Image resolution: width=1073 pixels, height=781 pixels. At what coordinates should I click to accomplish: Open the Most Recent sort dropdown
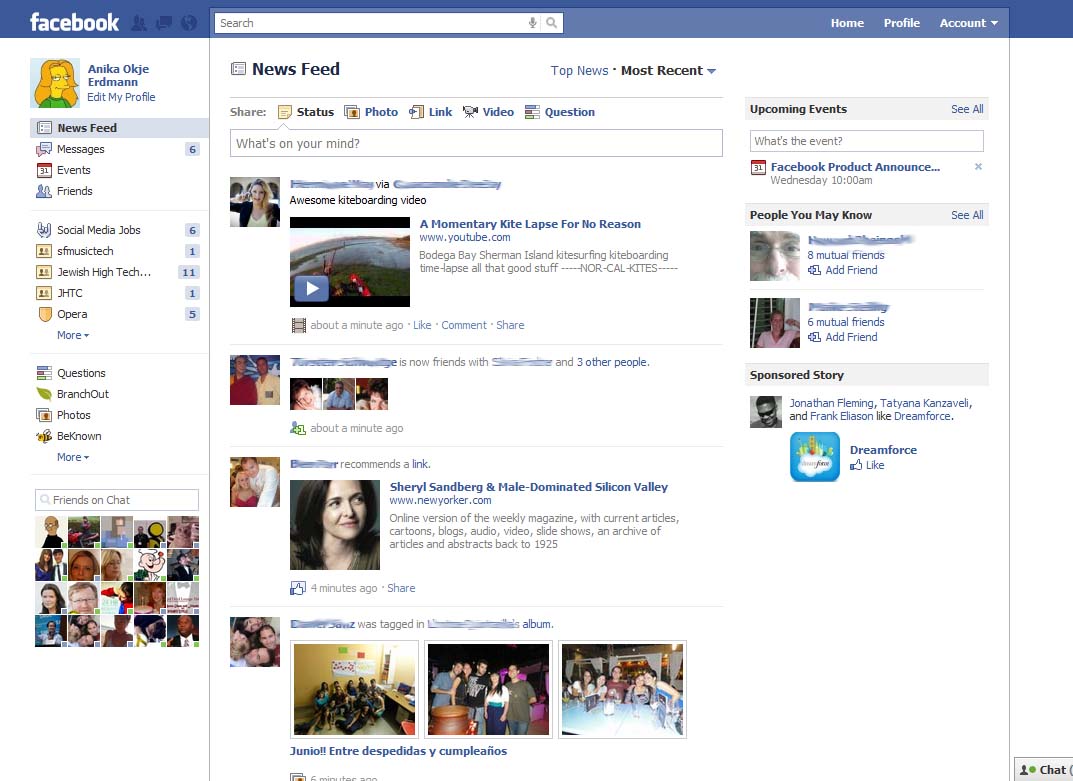[668, 71]
